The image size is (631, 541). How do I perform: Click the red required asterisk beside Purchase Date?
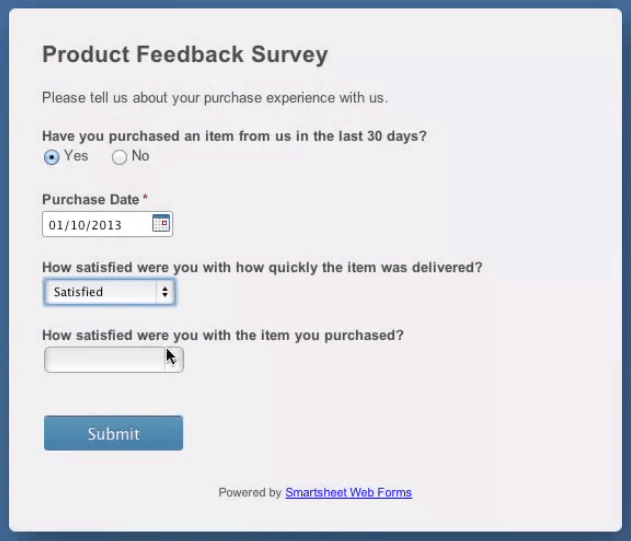(x=145, y=199)
